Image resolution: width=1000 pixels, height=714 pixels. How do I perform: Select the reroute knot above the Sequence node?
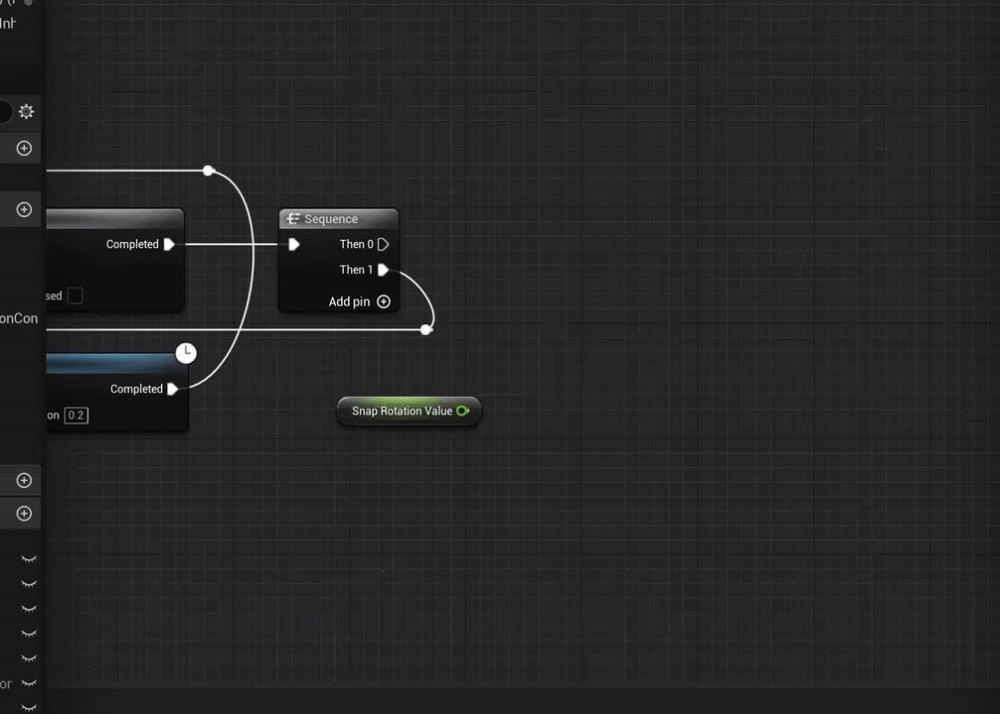pos(208,171)
